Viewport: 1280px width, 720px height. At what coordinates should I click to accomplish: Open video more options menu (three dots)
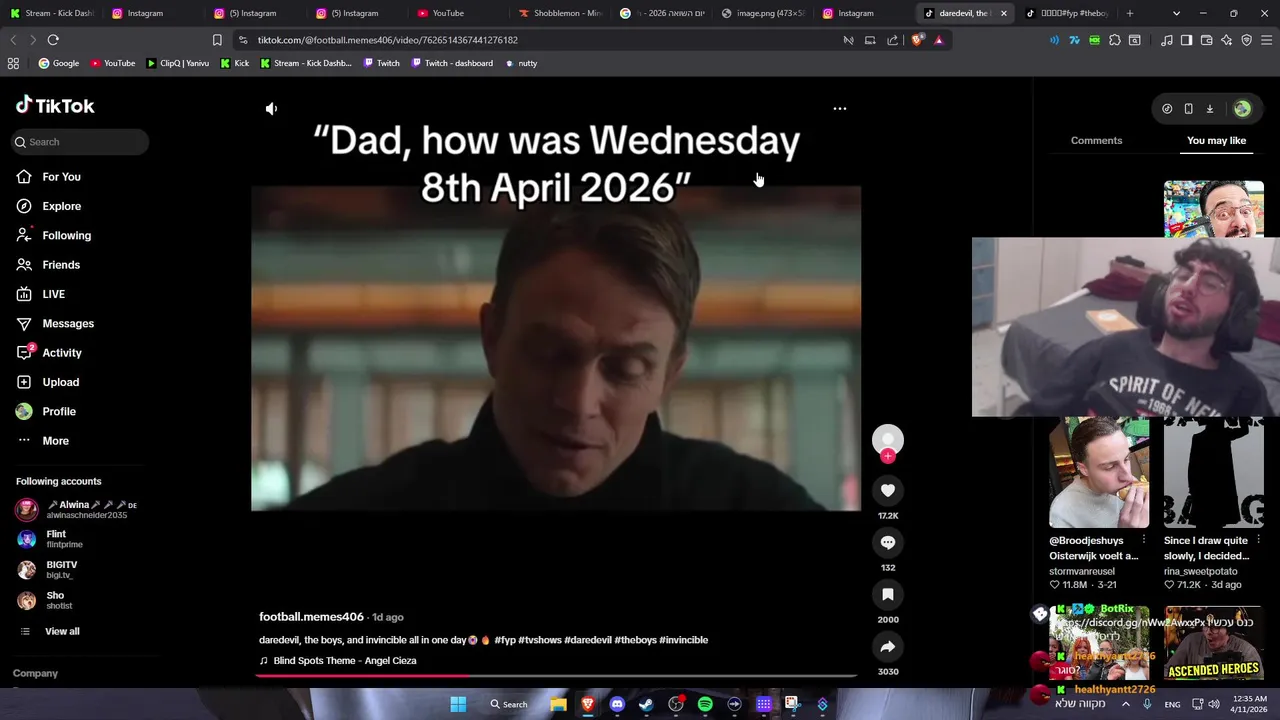click(x=840, y=108)
